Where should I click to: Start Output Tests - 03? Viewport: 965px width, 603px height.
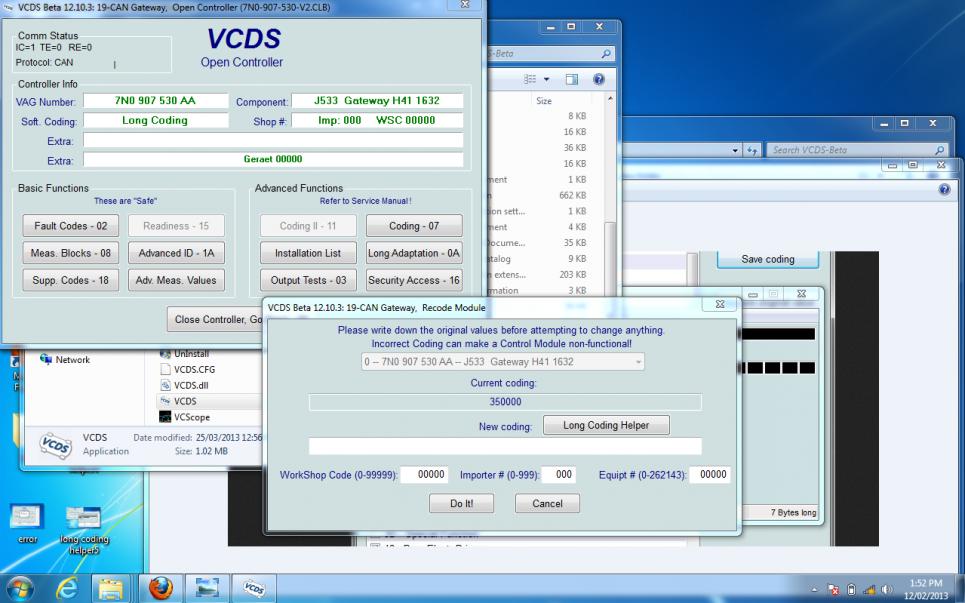(308, 280)
